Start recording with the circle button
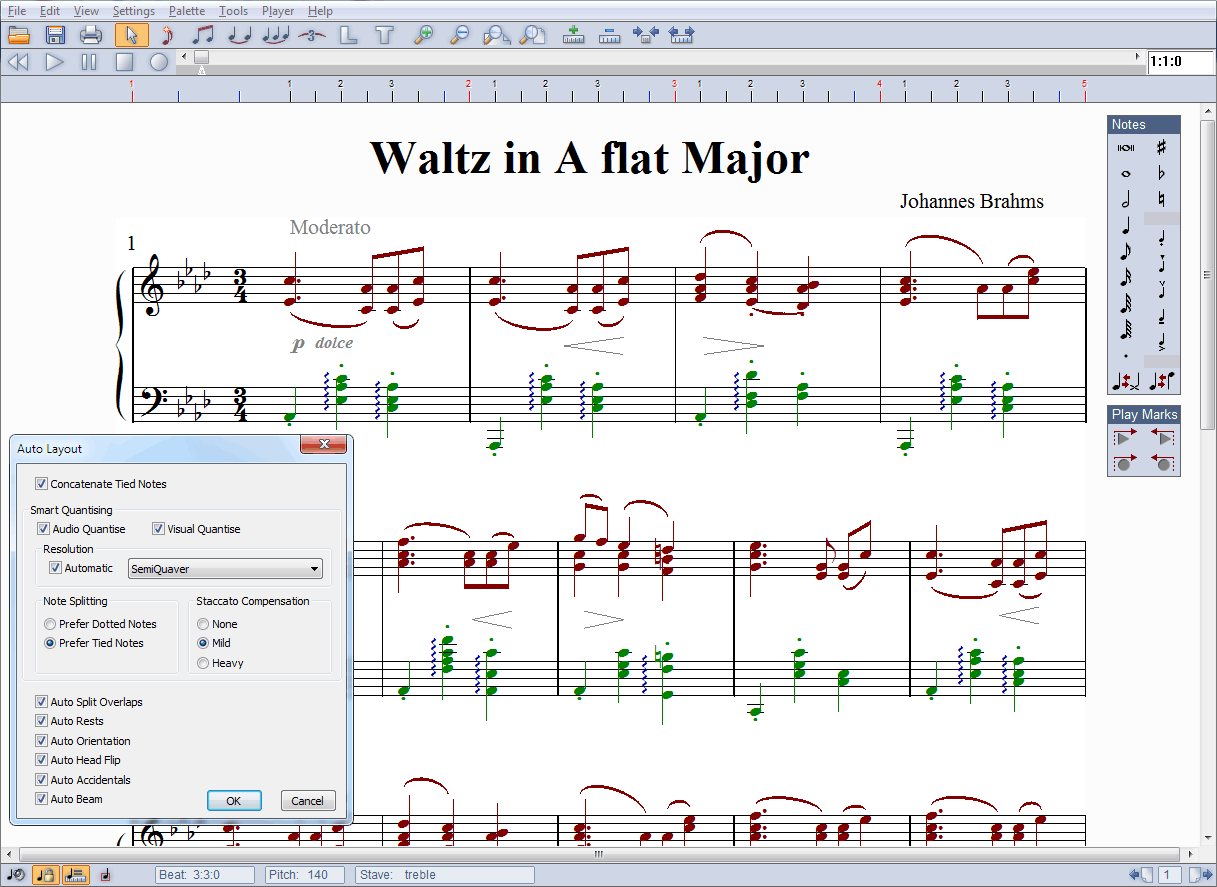The height and width of the screenshot is (887, 1217). click(x=159, y=62)
